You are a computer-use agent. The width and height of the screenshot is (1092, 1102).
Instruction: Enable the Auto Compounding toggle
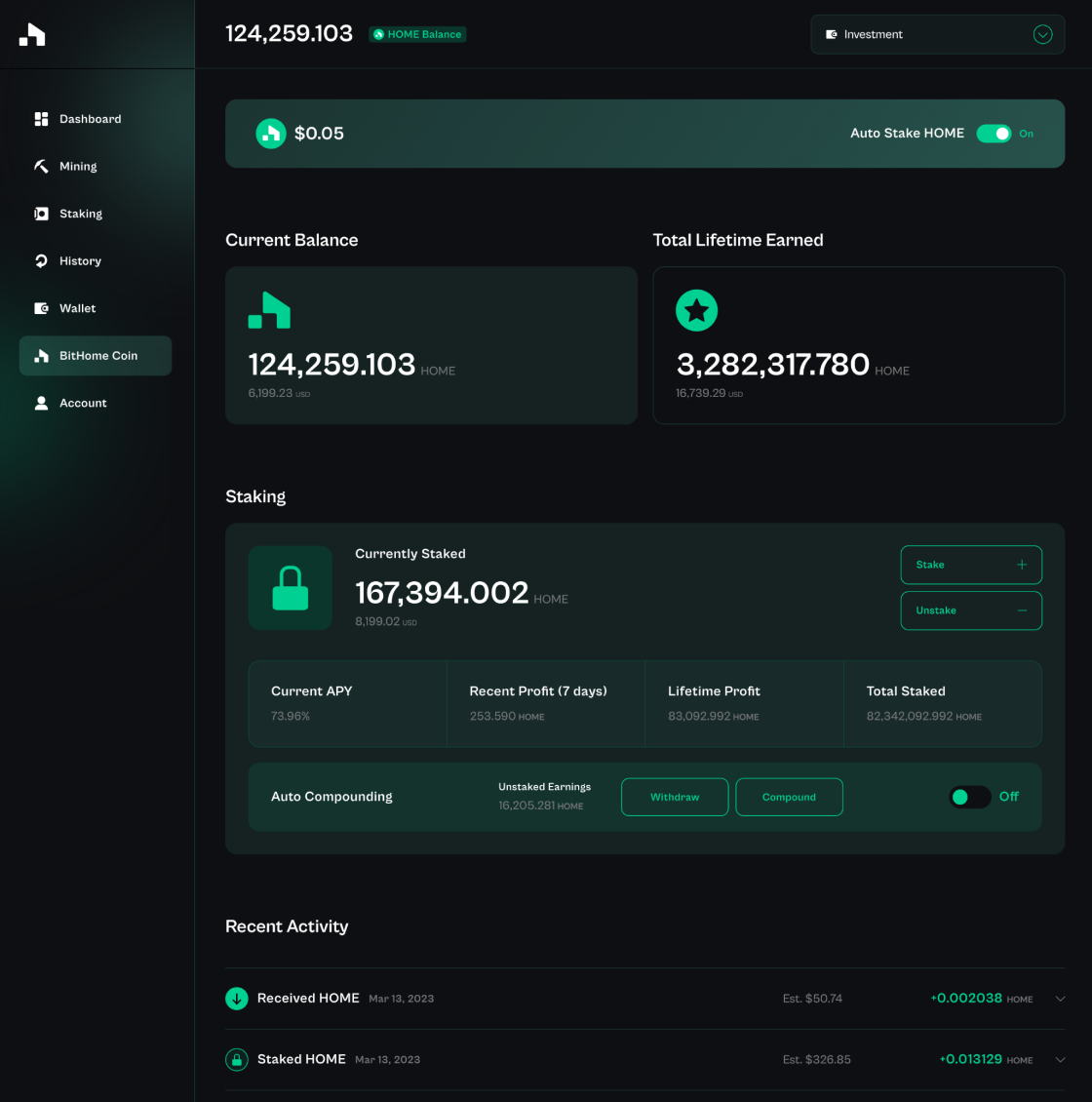[x=969, y=797]
